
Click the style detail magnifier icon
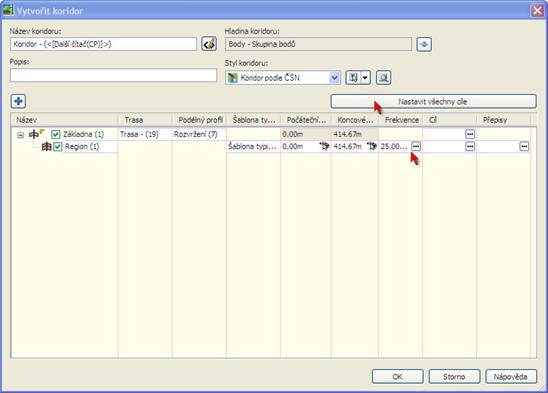tap(383, 78)
